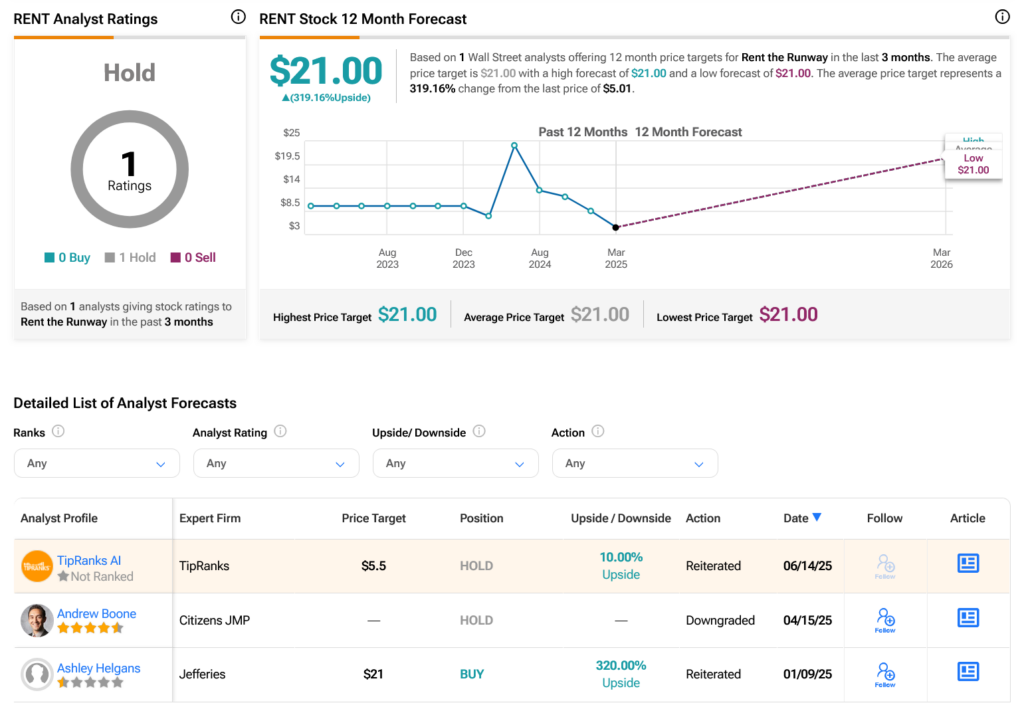Expand the Analyst Rating dropdown
The width and height of the screenshot is (1024, 711).
point(275,463)
